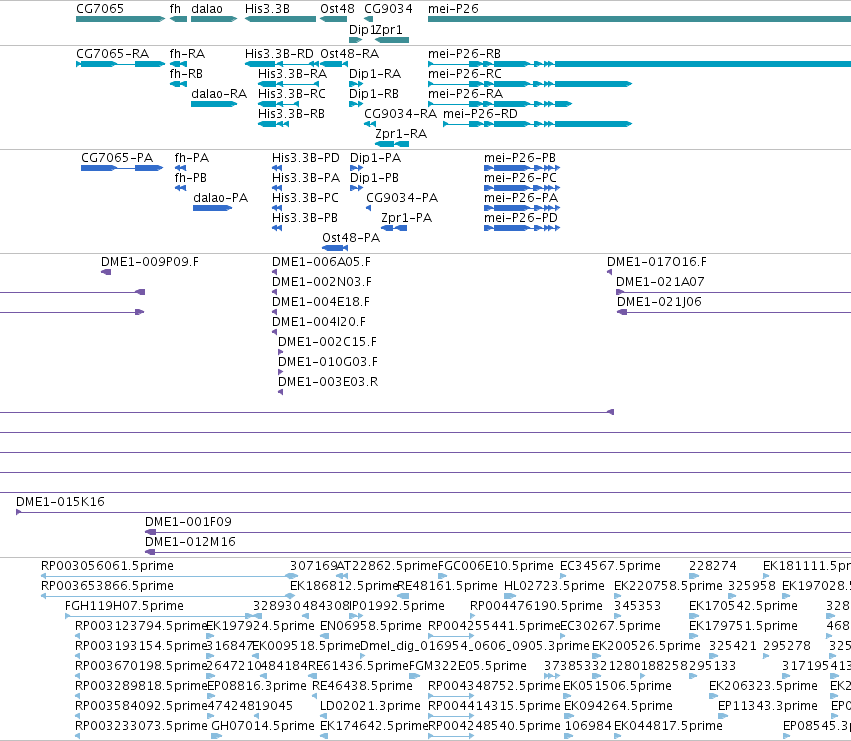Click the transcript label 'mei-P26-RC'

click(465, 74)
